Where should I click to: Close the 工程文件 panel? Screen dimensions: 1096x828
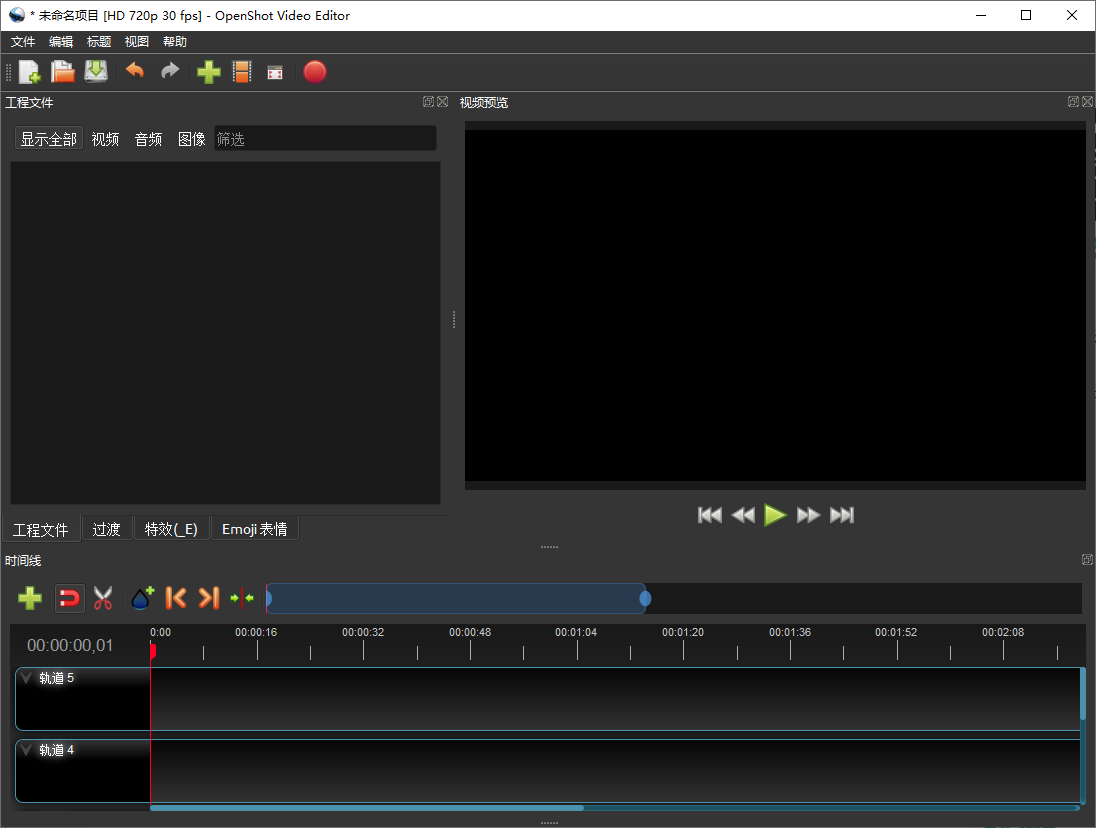click(x=442, y=101)
